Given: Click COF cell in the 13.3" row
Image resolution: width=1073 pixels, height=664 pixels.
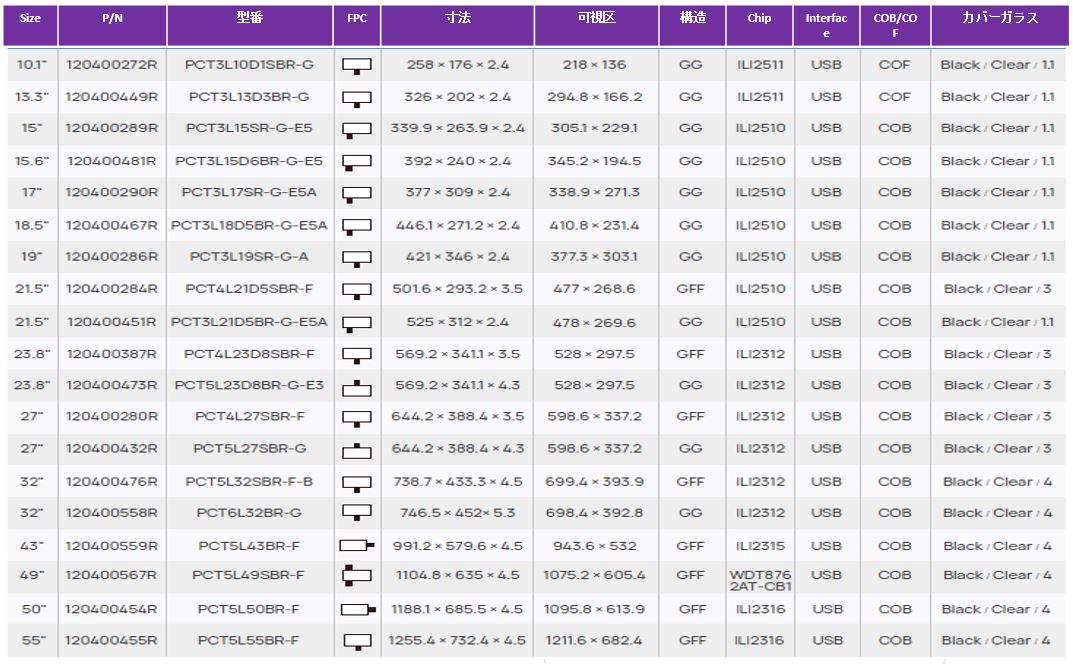Looking at the screenshot, I should click(894, 97).
